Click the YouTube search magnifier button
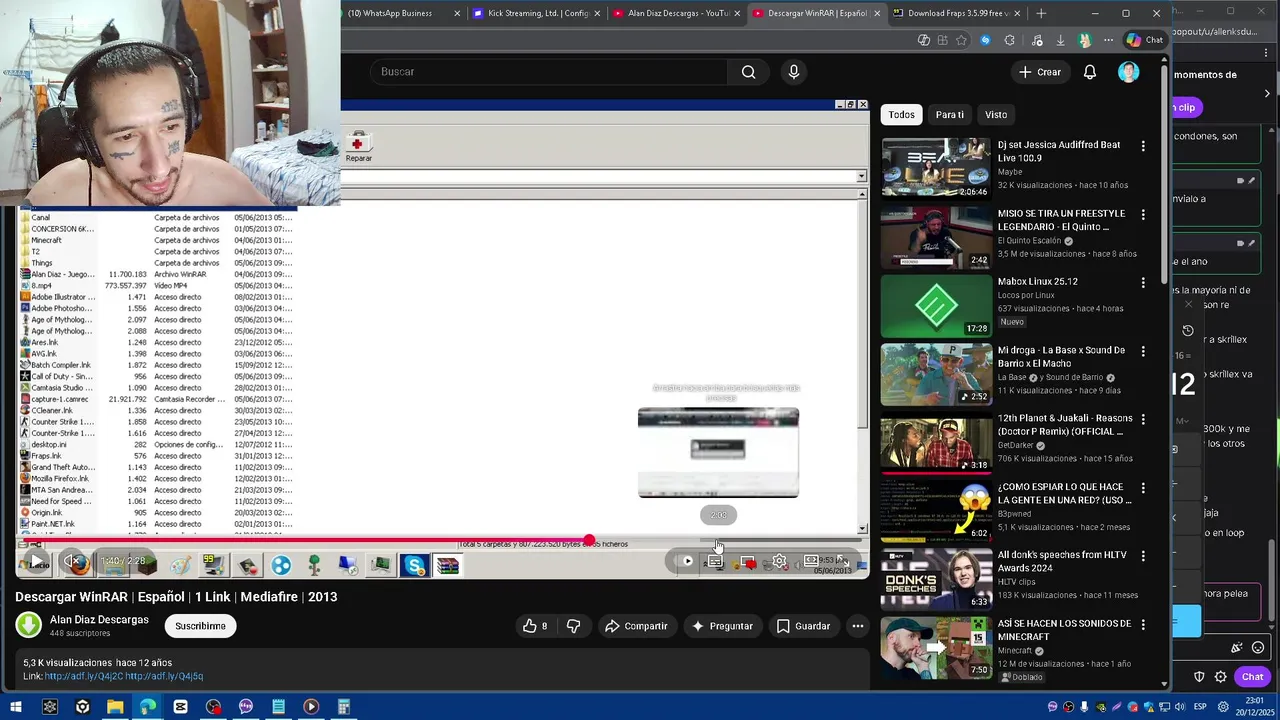The width and height of the screenshot is (1280, 720). click(x=748, y=72)
